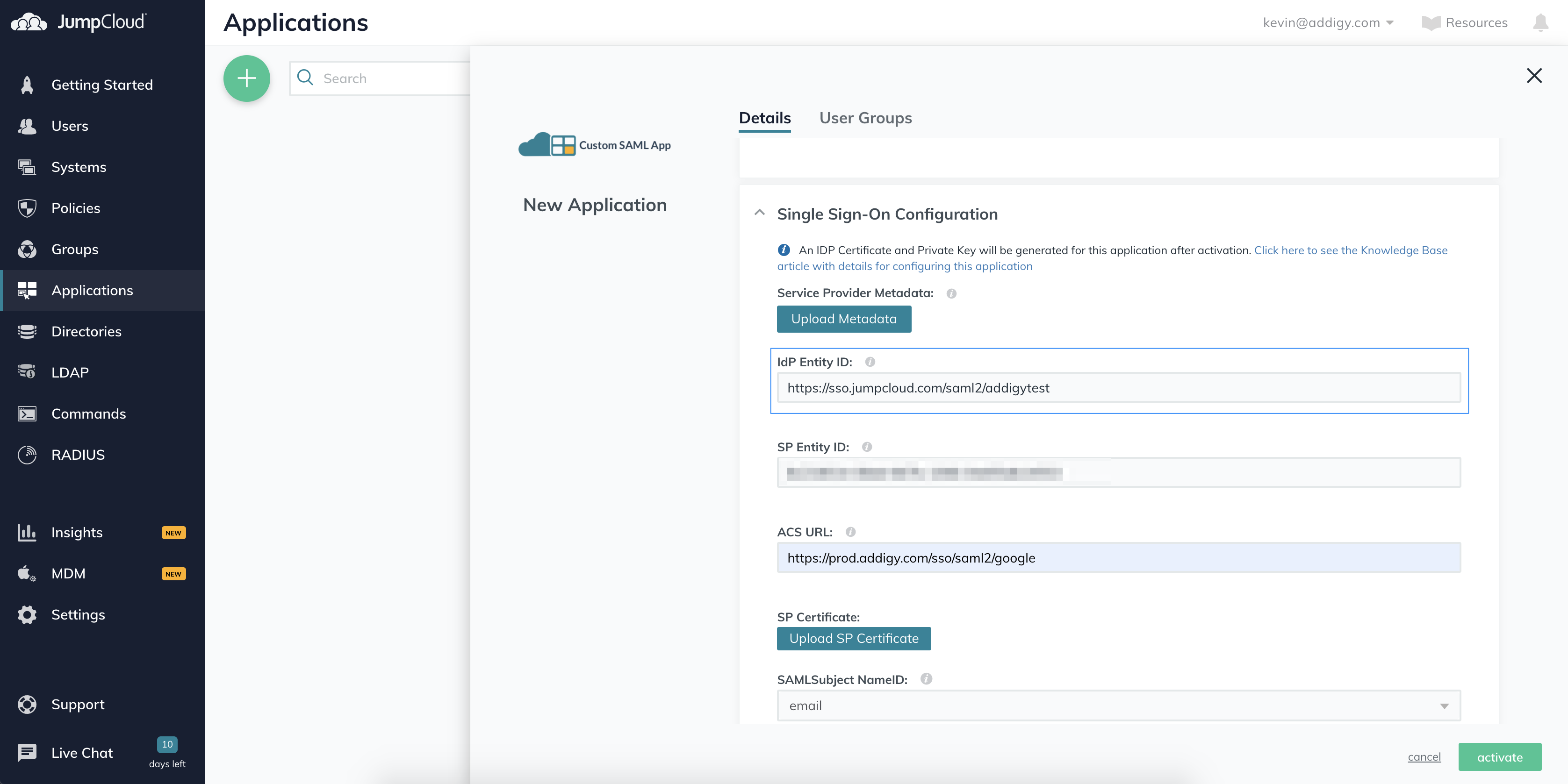
Task: Click the SP Entity ID input field
Action: [1118, 472]
